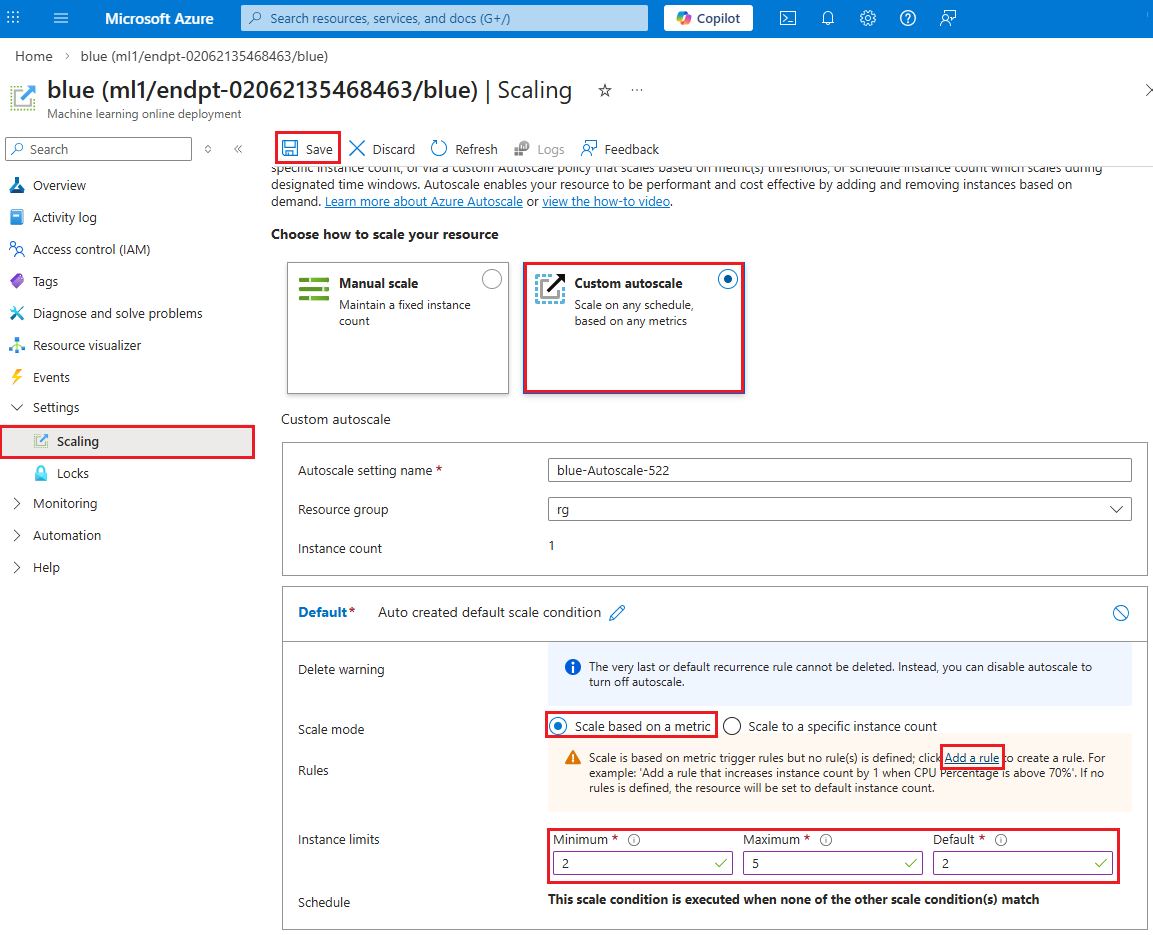Click the Help question mark icon

point(908,18)
